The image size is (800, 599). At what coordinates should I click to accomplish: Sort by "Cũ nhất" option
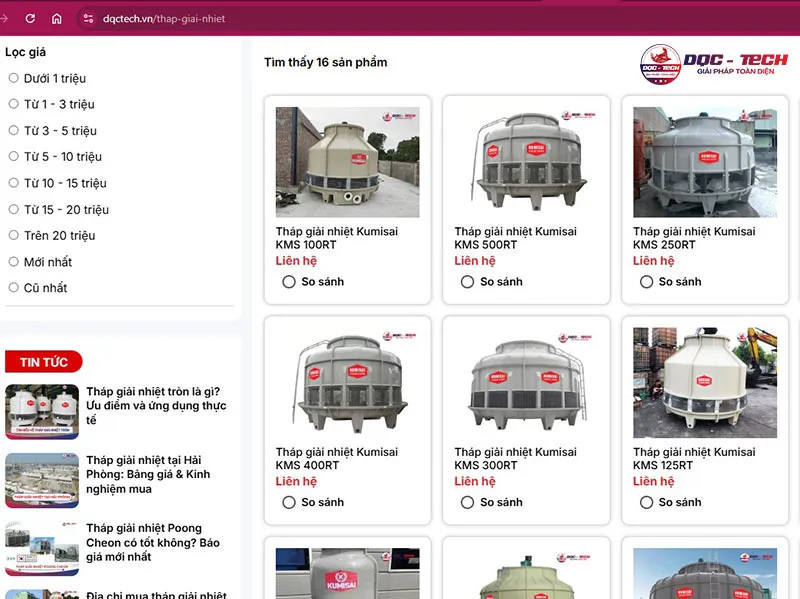[x=14, y=288]
